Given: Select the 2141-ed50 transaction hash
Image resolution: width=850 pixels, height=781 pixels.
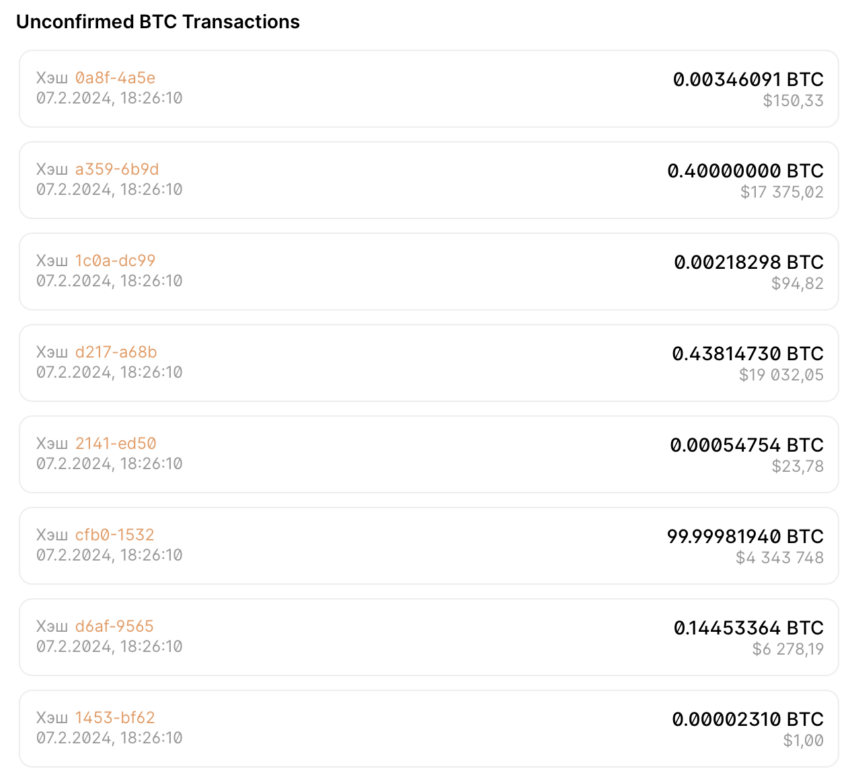Looking at the screenshot, I should (116, 443).
